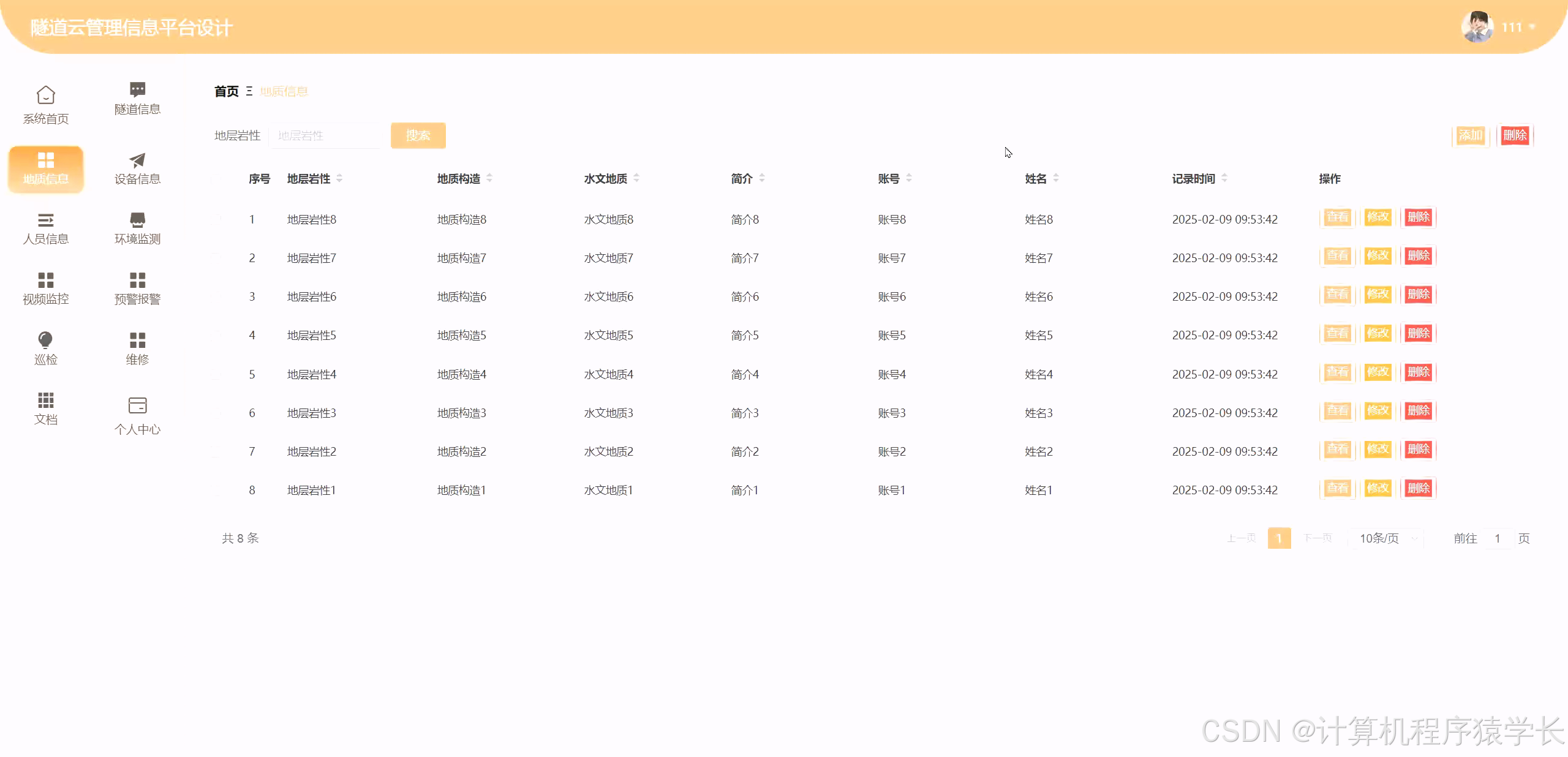This screenshot has height=757, width=1568.
Task: Delete row 地层岩性5
Action: 1419,334
